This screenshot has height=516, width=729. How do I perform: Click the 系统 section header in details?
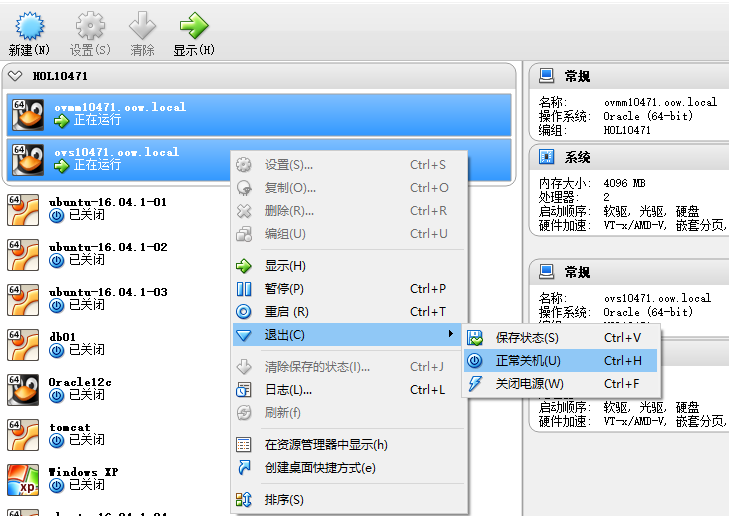tap(577, 157)
